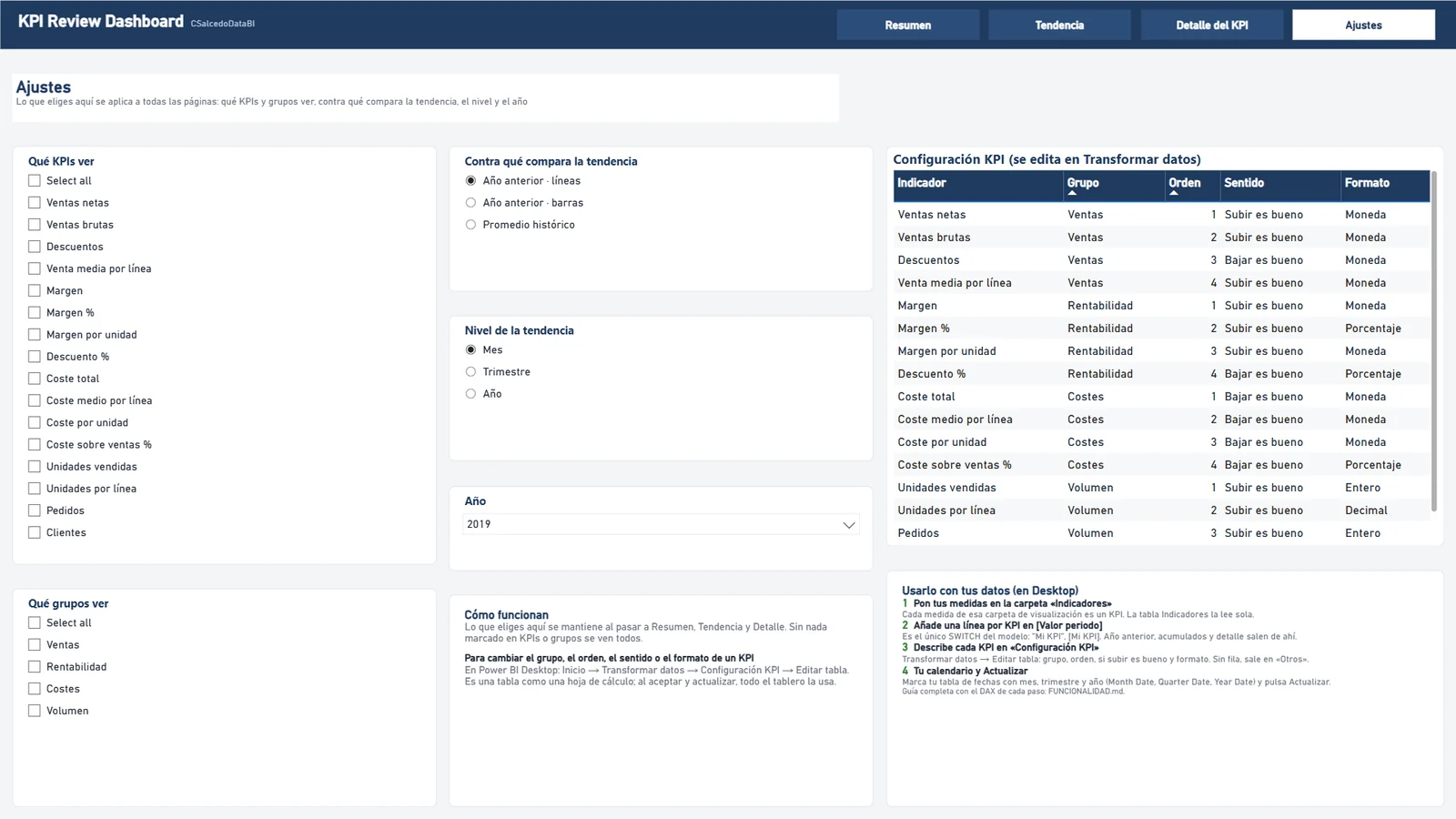Viewport: 1456px width, 819px height.
Task: Enable the Ventas netas KPI checkbox
Action: coord(35,203)
